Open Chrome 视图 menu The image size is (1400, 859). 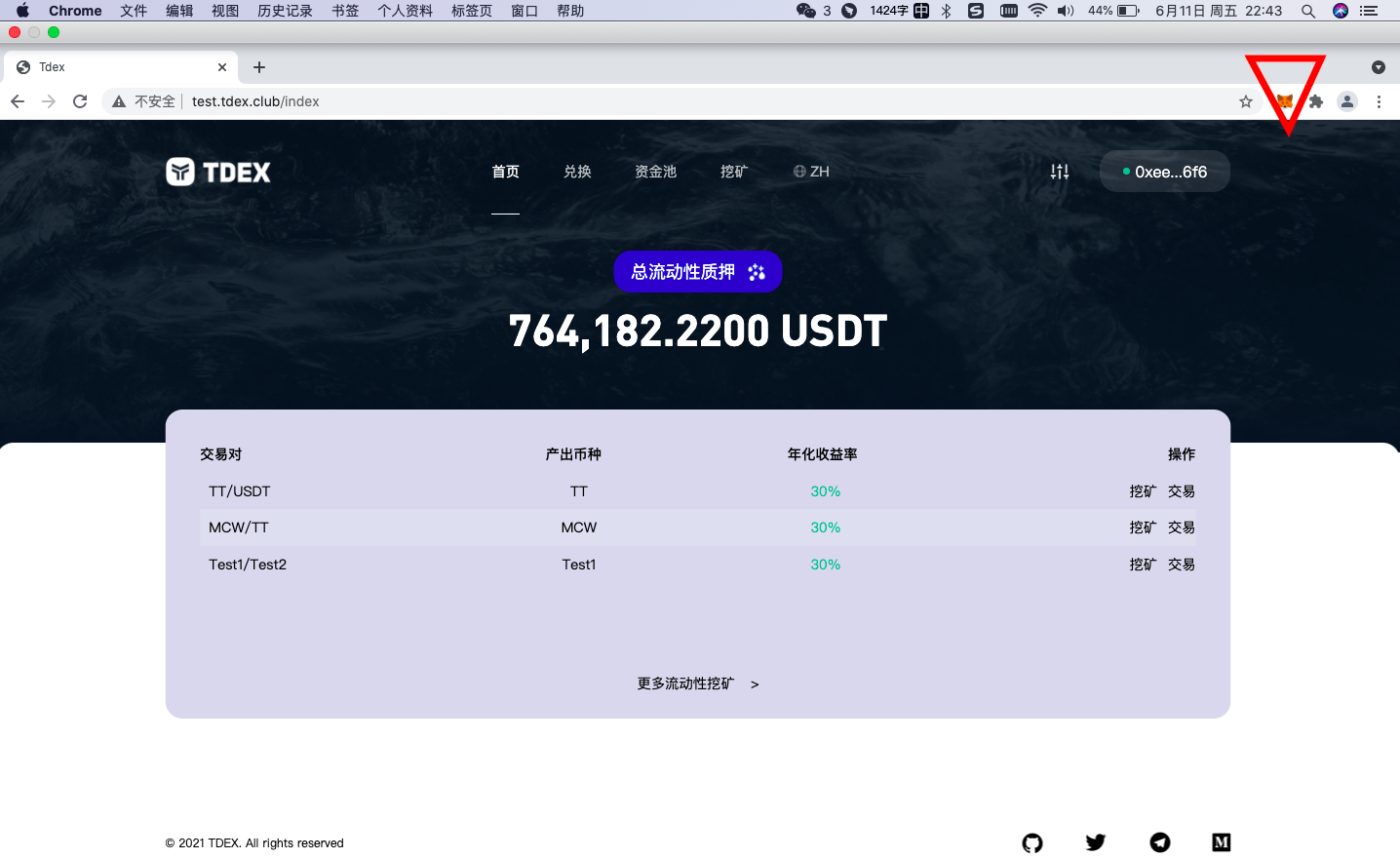coord(225,11)
